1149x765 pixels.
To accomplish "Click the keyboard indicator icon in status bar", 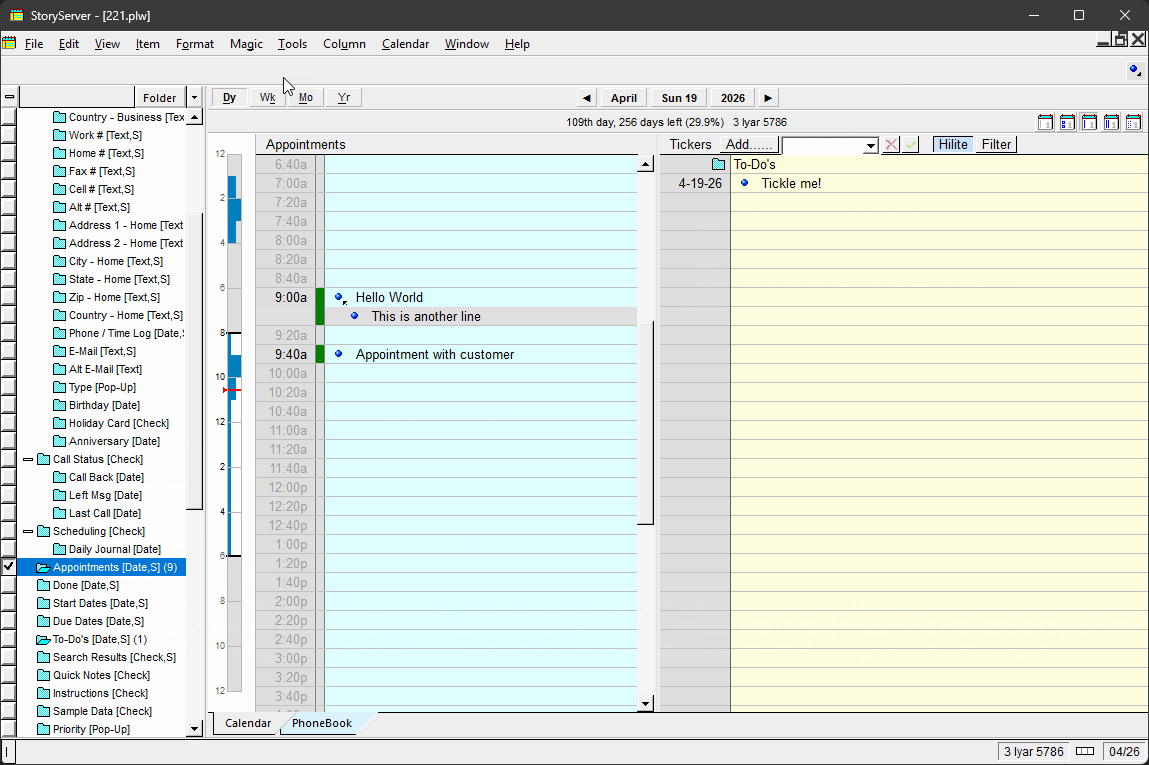I will 1085,751.
